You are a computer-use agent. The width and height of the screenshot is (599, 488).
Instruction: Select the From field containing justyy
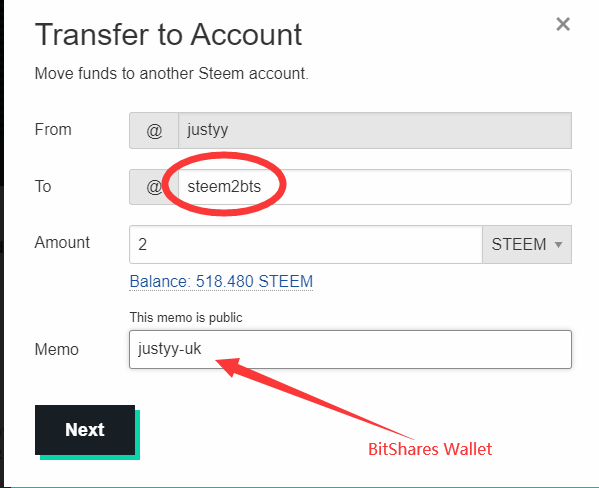(x=375, y=130)
